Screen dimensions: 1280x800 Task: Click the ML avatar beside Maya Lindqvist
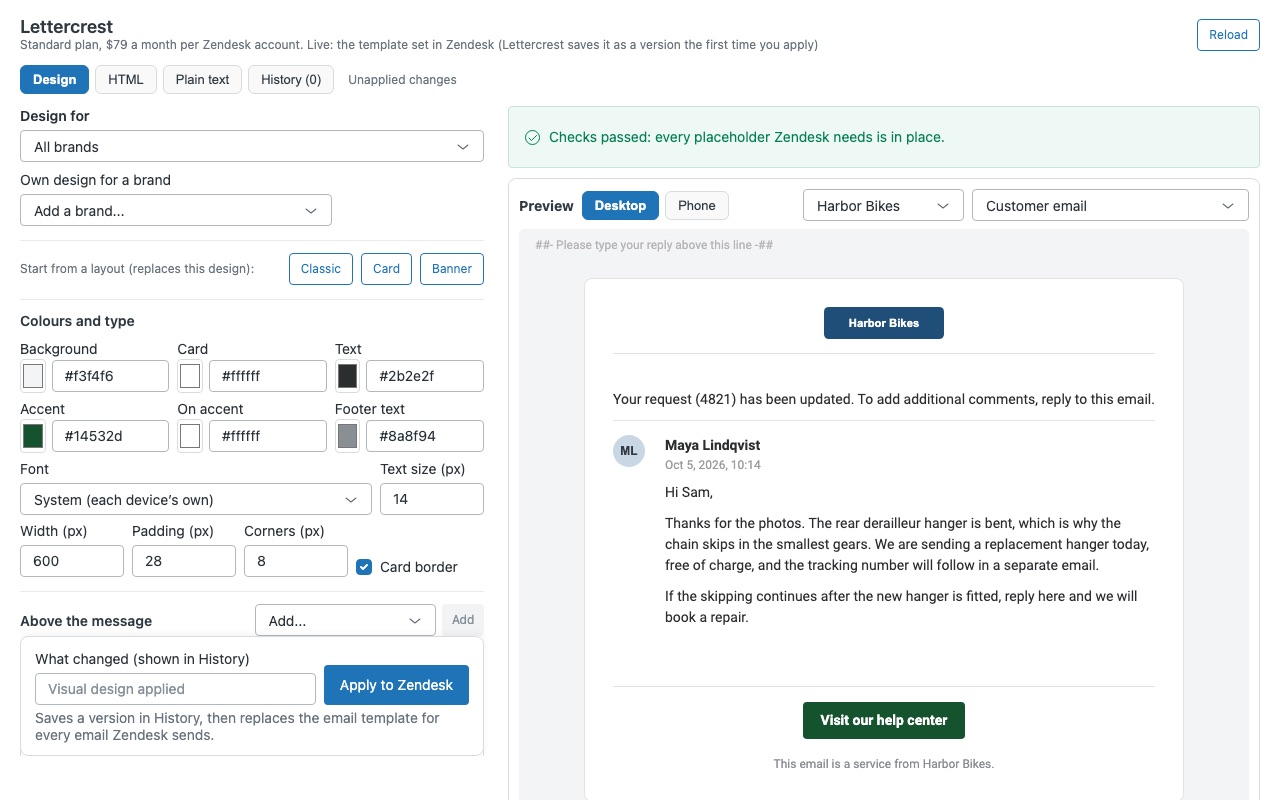pos(628,451)
